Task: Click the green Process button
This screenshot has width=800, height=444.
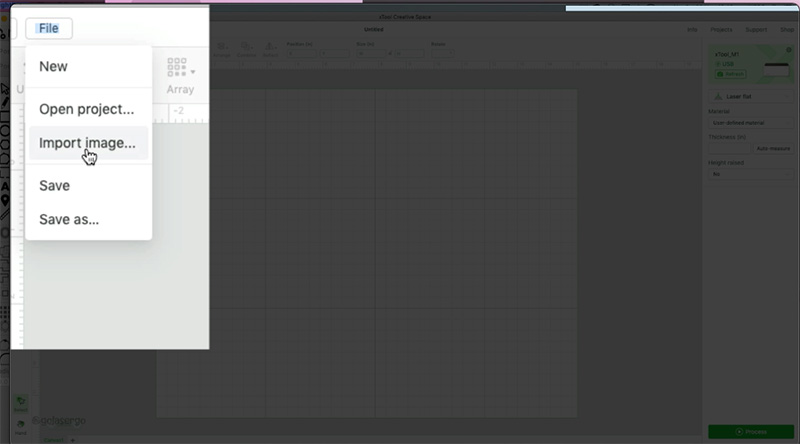Action: (x=750, y=431)
